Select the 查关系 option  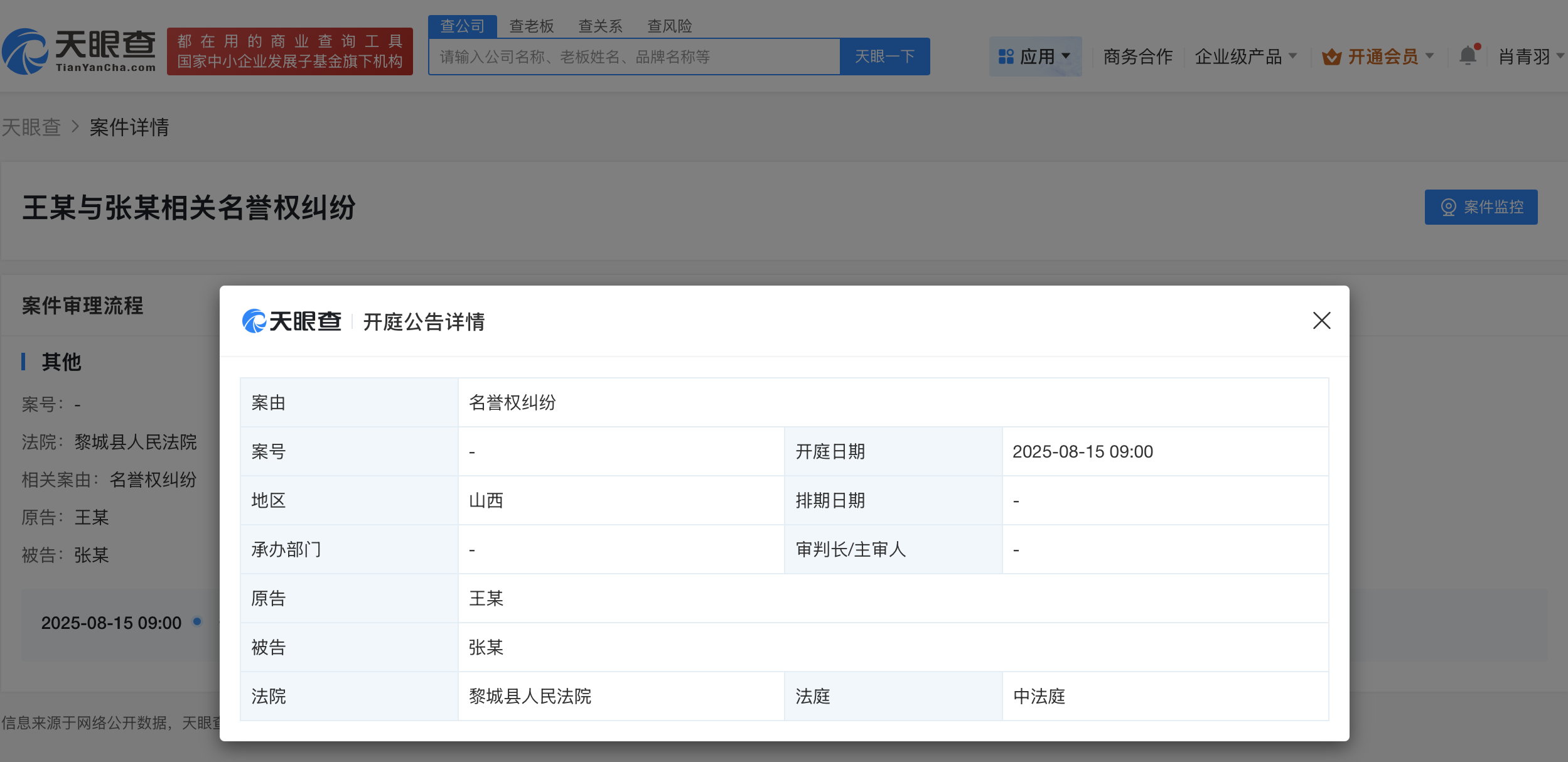coord(601,26)
